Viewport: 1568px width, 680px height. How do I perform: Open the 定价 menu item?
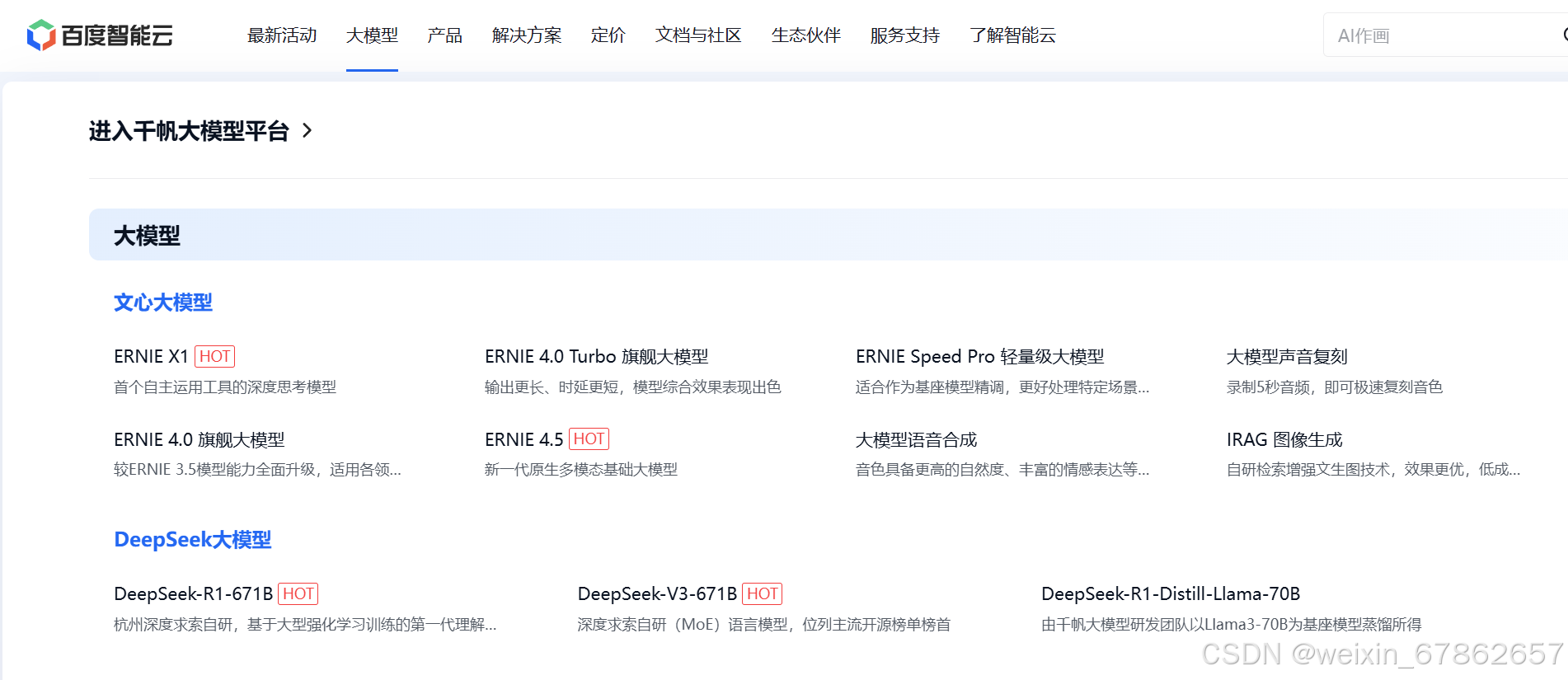click(x=608, y=35)
